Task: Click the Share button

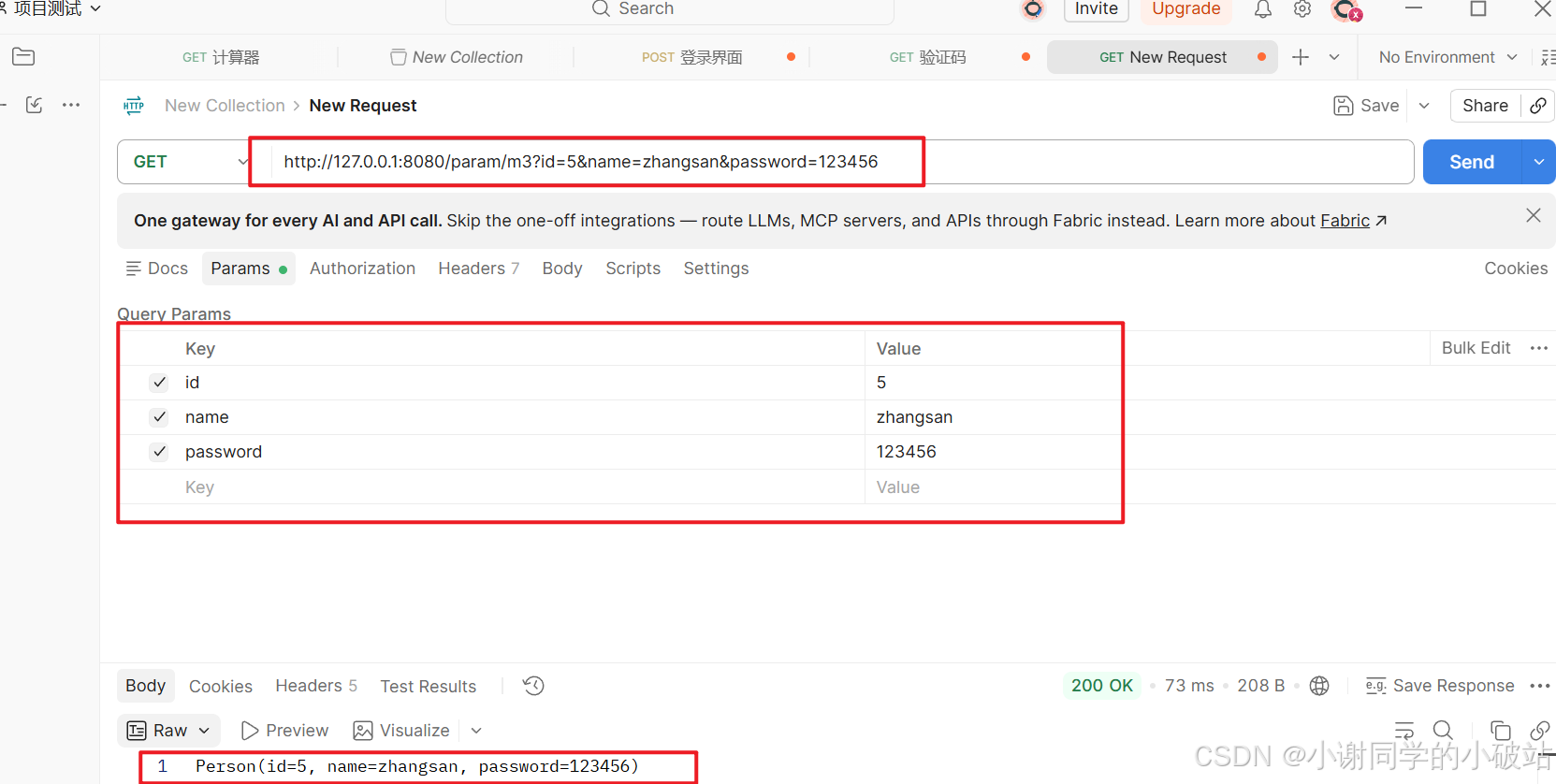Action: click(1485, 106)
